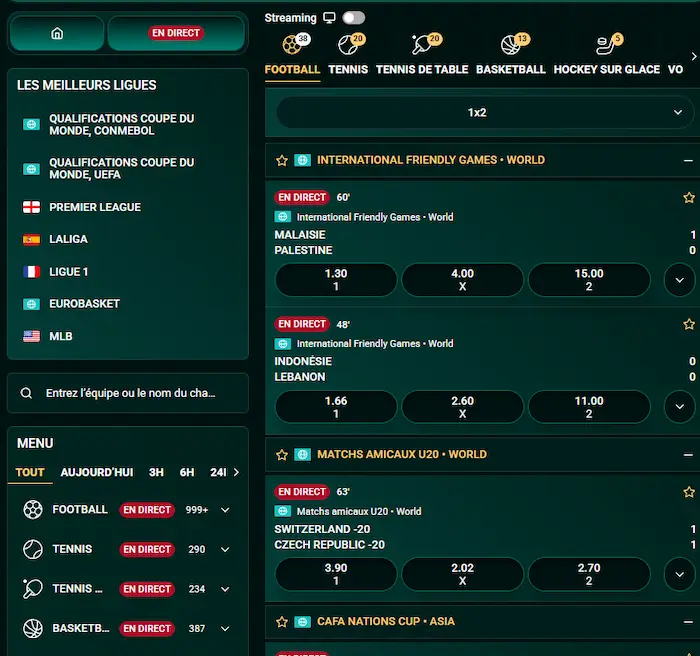This screenshot has width=700, height=656.
Task: Click the team search input field
Action: click(140, 394)
